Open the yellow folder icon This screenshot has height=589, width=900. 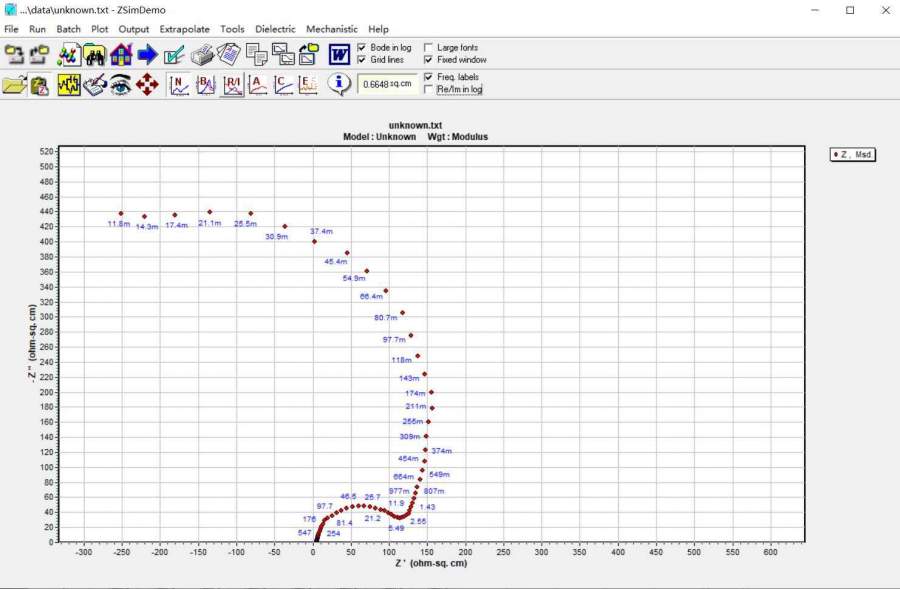pyautogui.click(x=14, y=84)
